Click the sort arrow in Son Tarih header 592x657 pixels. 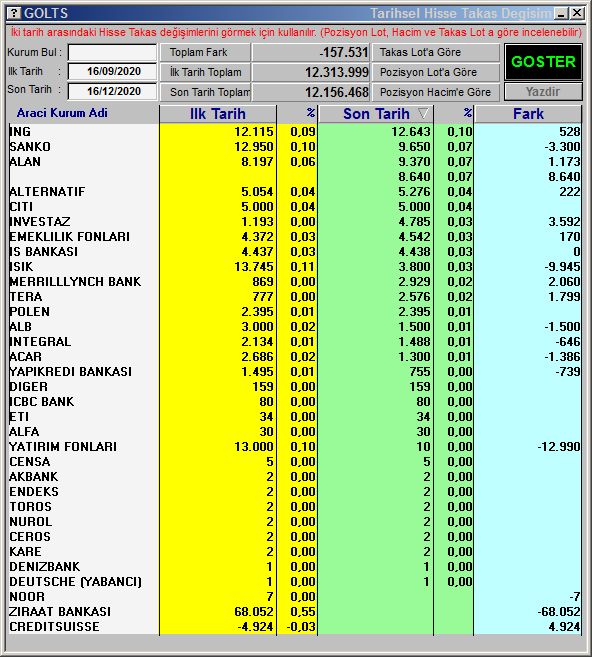[x=424, y=114]
